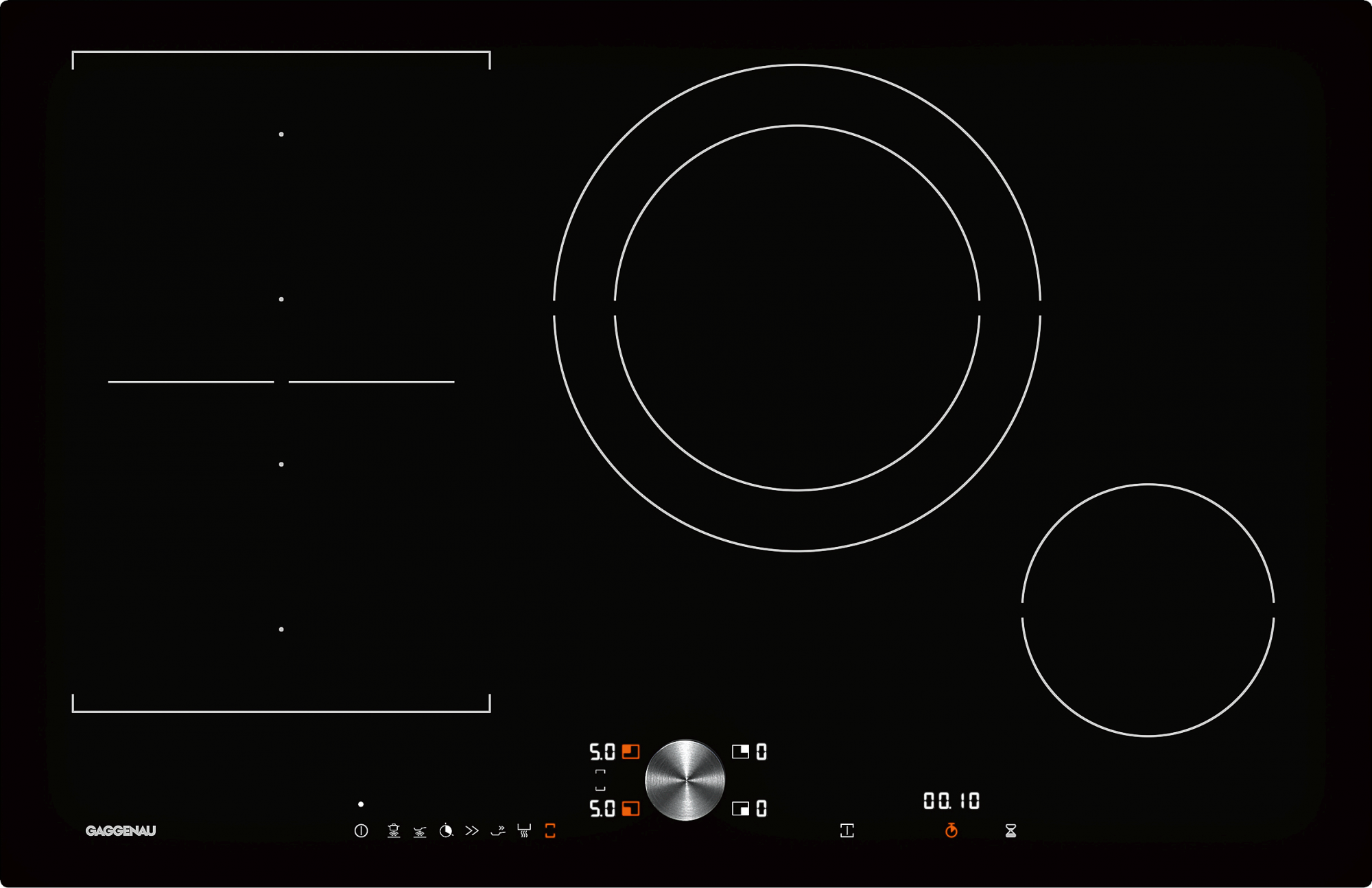This screenshot has width=1372, height=888.
Task: Tap the keep warm icon with steam lines
Action: pyautogui.click(x=524, y=831)
